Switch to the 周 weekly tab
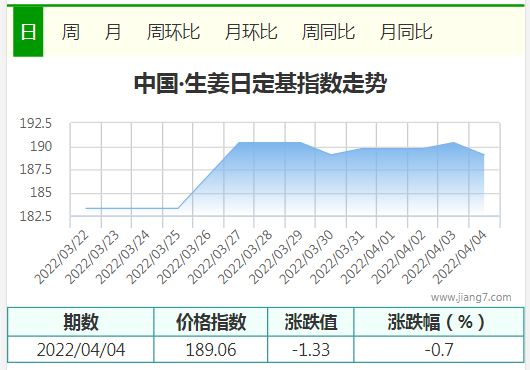 click(x=70, y=32)
